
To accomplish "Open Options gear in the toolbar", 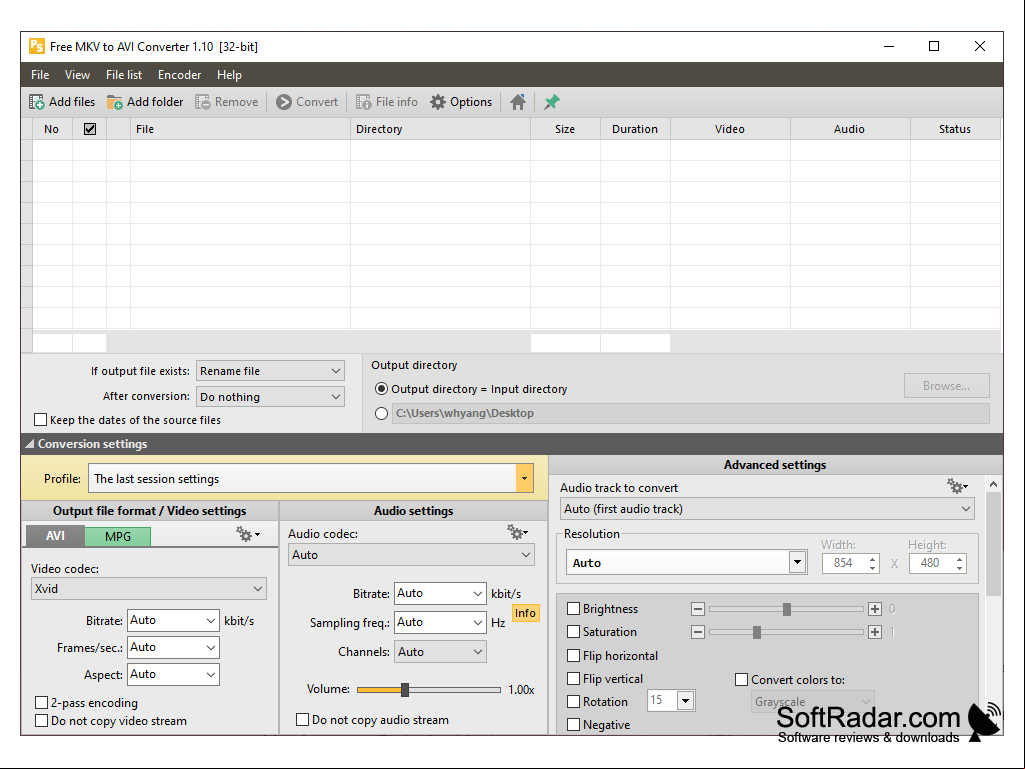I will [438, 102].
